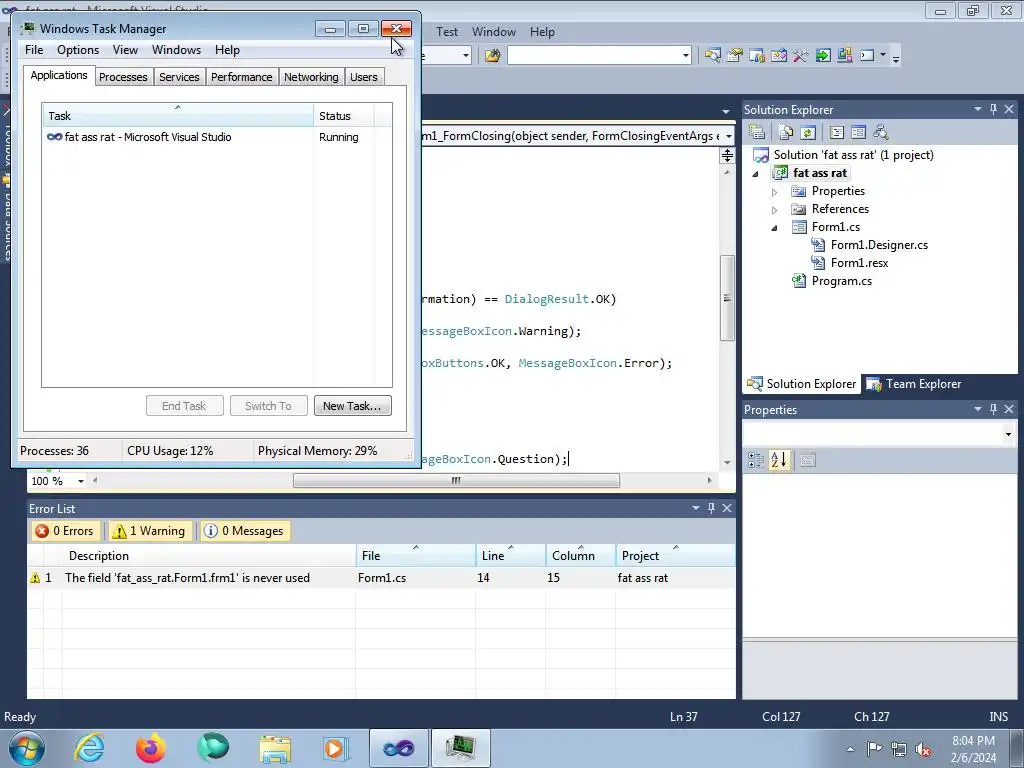1024x768 pixels.
Task: Pin the Solution Explorer panel
Action: tap(993, 109)
